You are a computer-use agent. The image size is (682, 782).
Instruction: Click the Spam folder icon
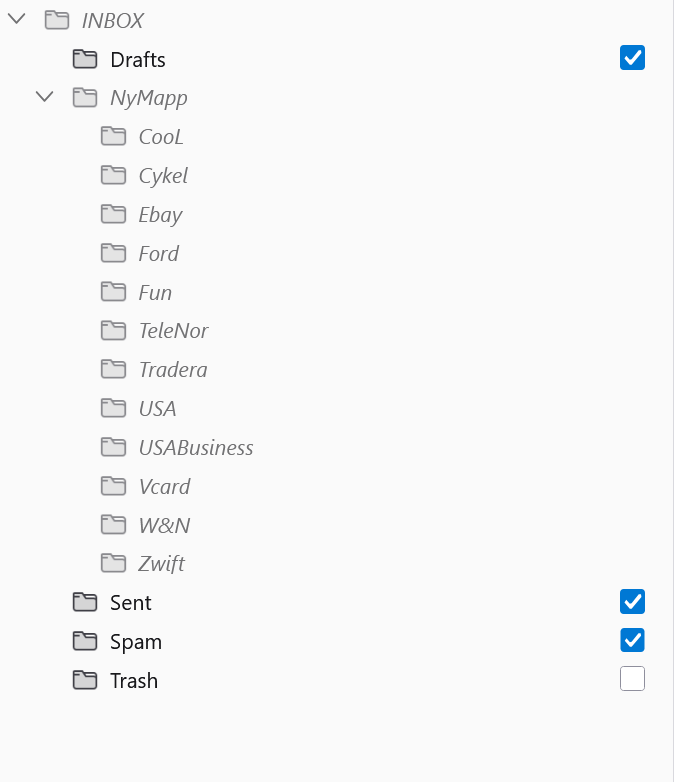point(85,641)
